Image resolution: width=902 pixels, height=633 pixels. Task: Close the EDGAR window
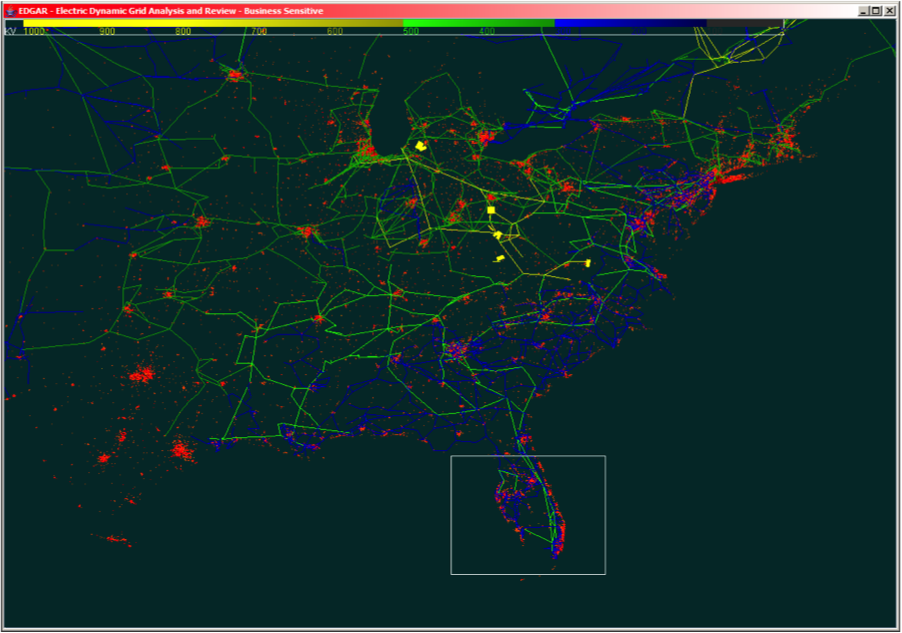pos(890,11)
